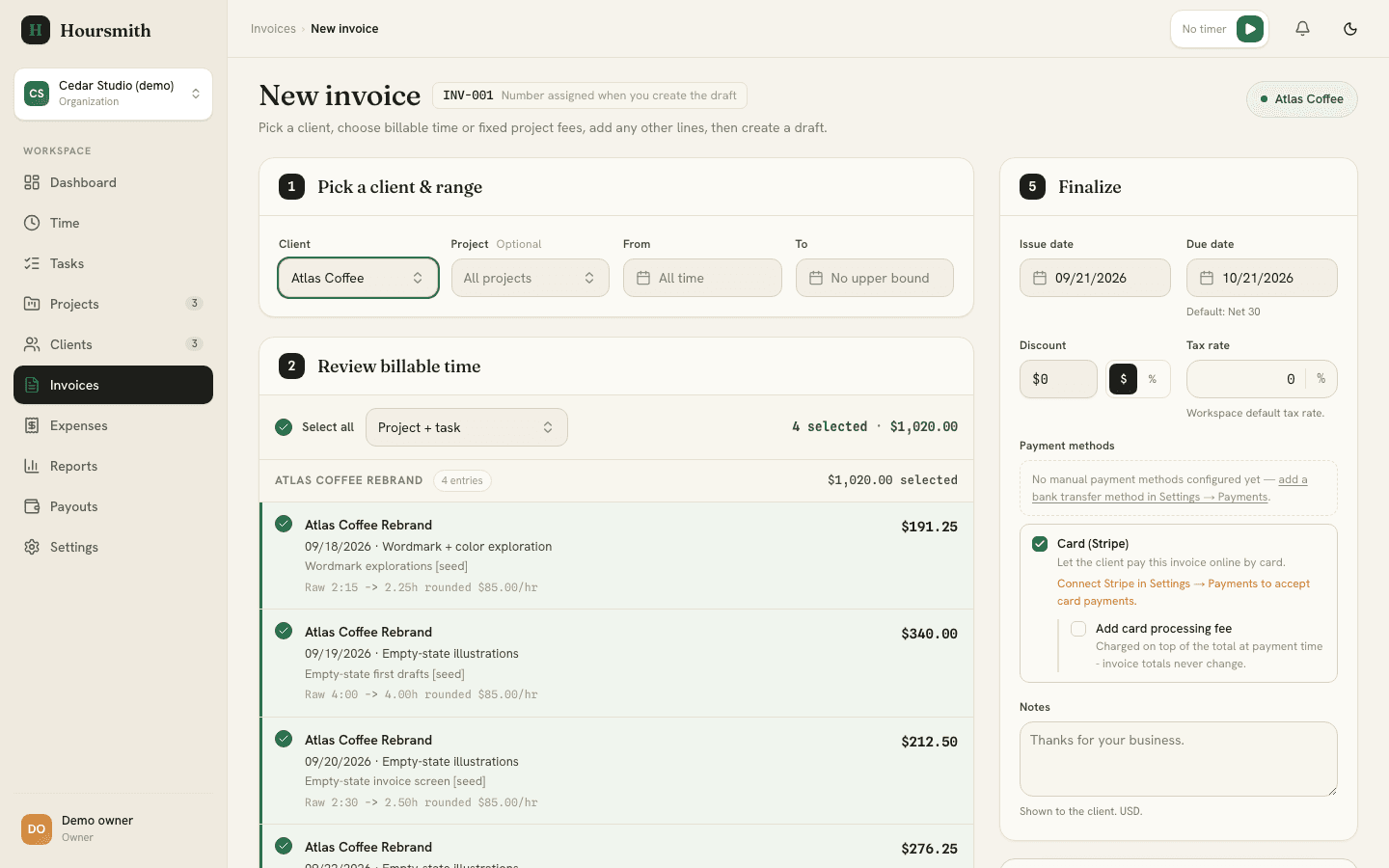
Task: Click the Due date field 10/21/2026
Action: pyautogui.click(x=1262, y=278)
